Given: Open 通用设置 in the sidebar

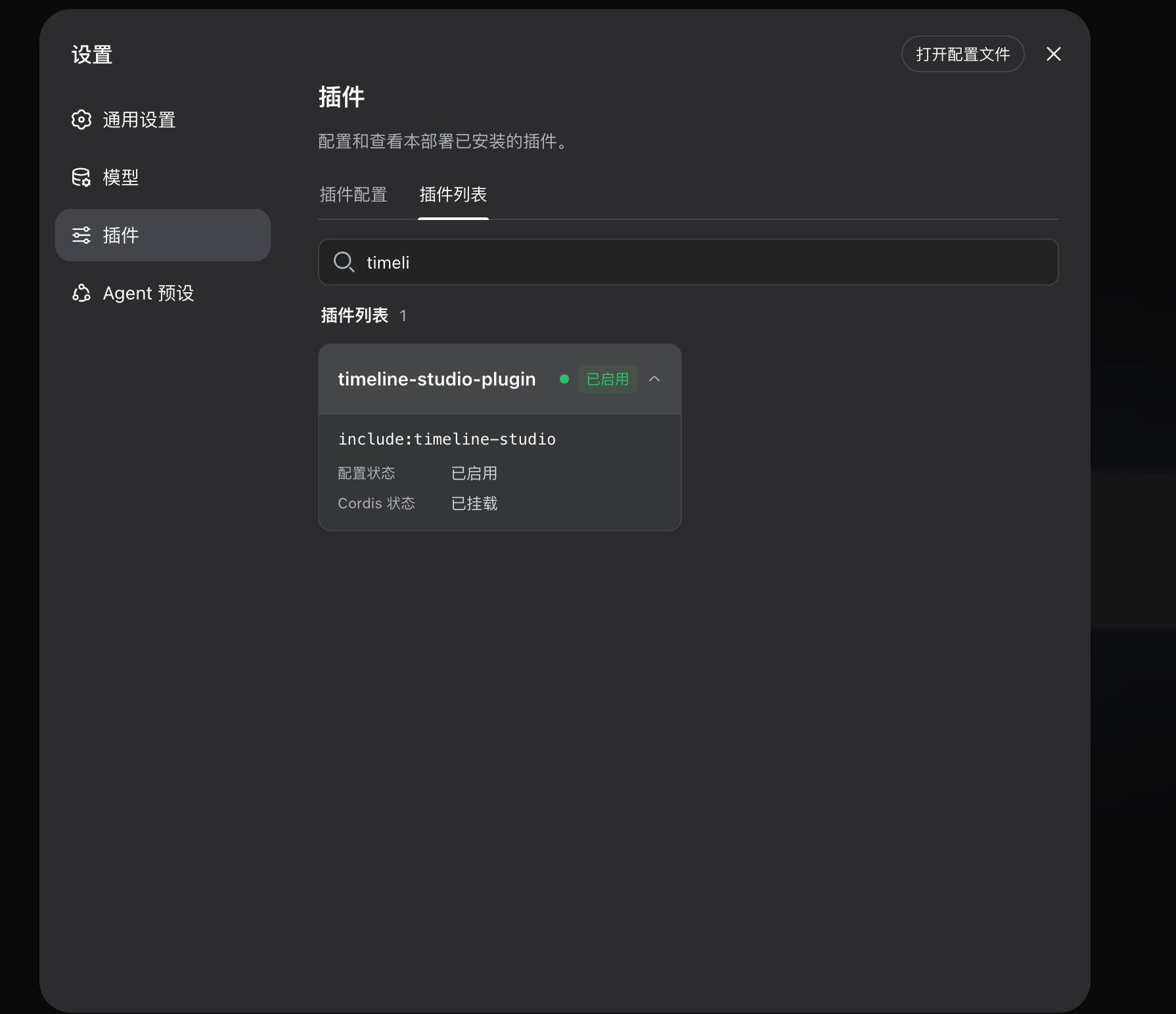Looking at the screenshot, I should pyautogui.click(x=163, y=120).
